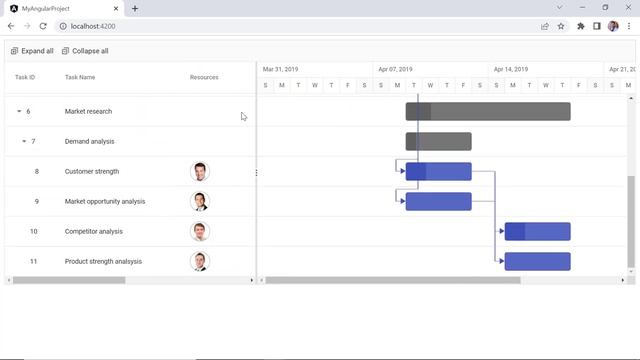Close the MyAngularProject tab
The height and width of the screenshot is (360, 640).
(116, 9)
